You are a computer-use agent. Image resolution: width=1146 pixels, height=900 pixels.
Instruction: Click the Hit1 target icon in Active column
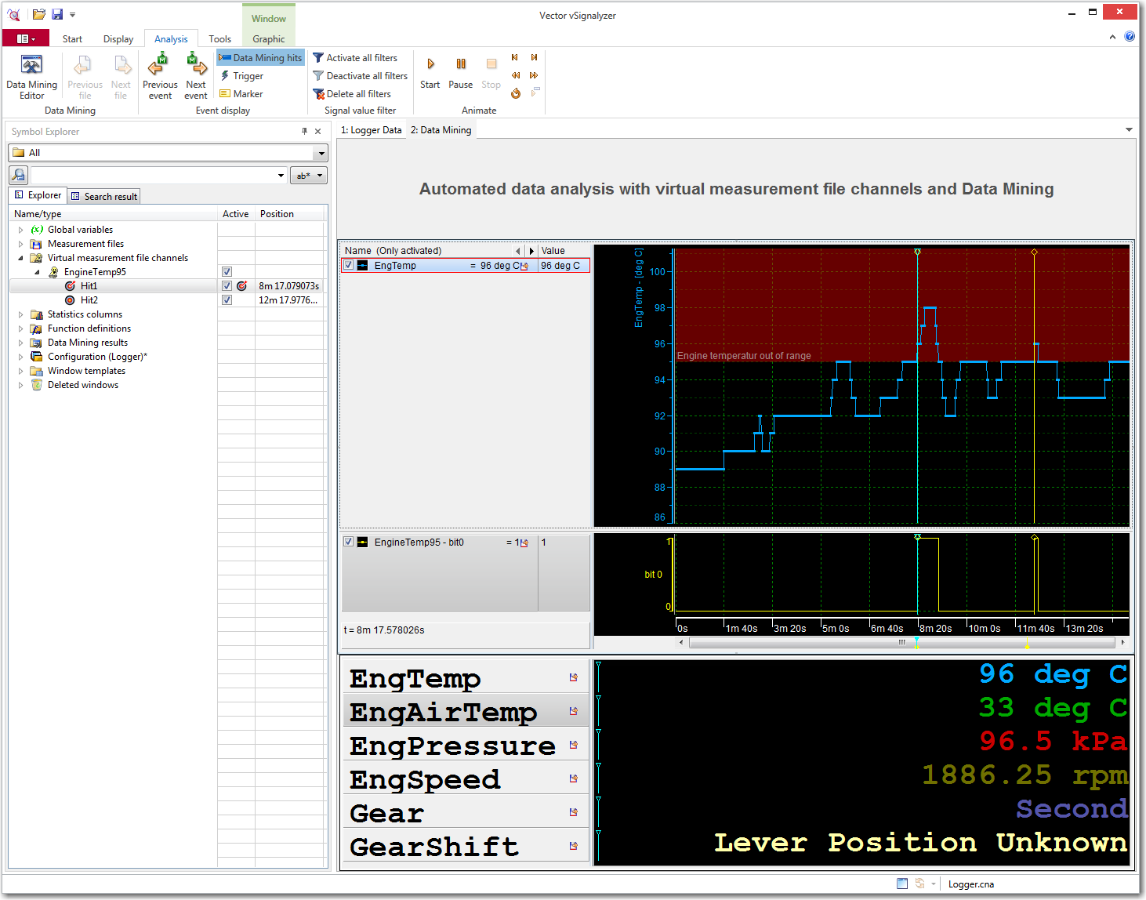coord(242,286)
